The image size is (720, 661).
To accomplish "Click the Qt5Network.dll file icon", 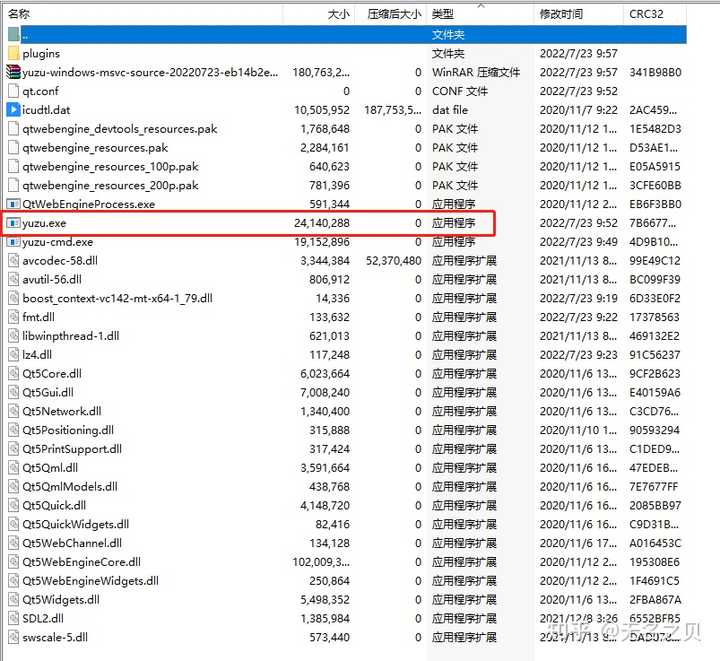I will click(x=14, y=411).
